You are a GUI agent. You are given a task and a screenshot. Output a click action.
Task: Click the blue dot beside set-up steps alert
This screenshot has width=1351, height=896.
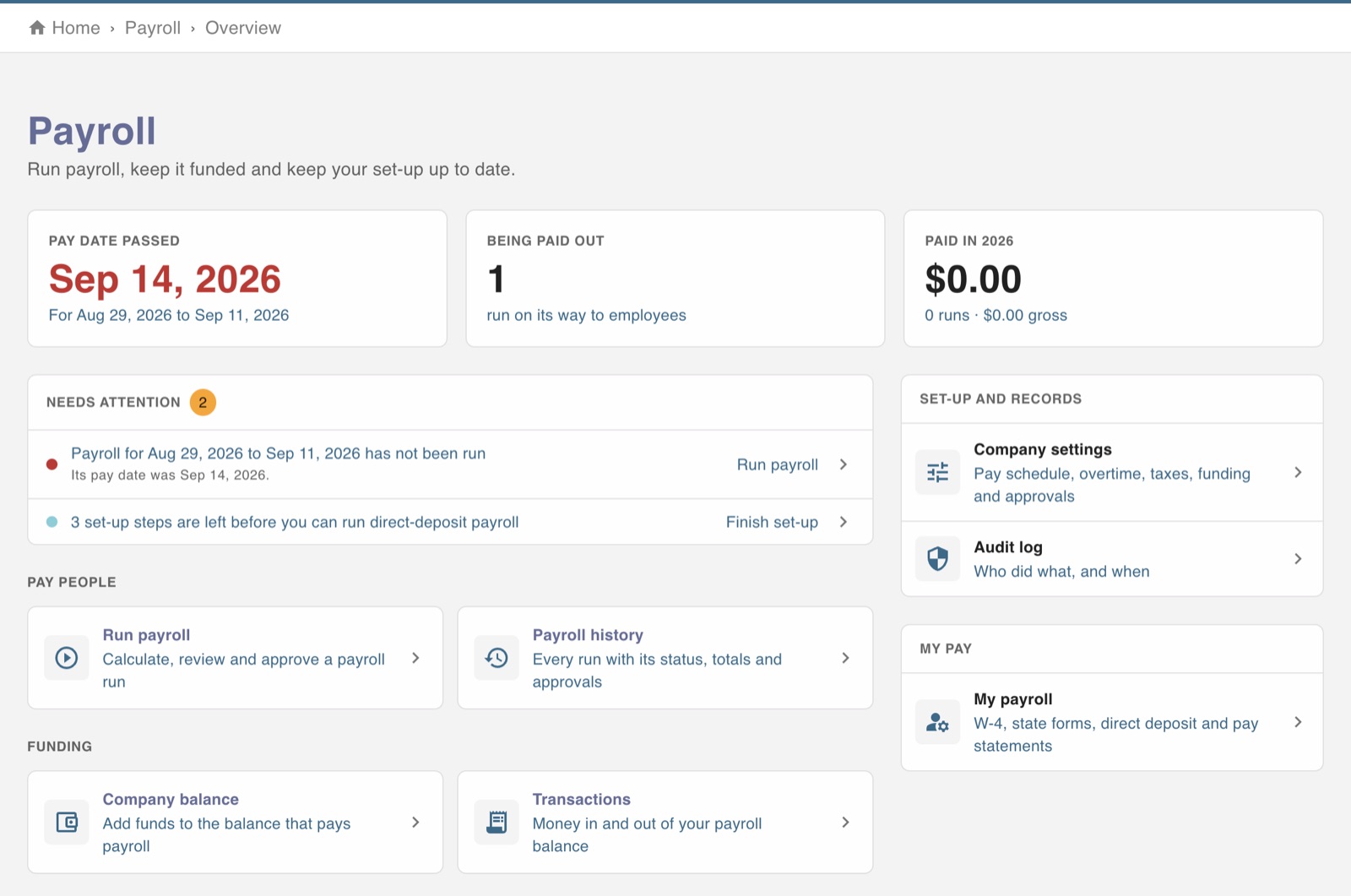click(x=52, y=522)
